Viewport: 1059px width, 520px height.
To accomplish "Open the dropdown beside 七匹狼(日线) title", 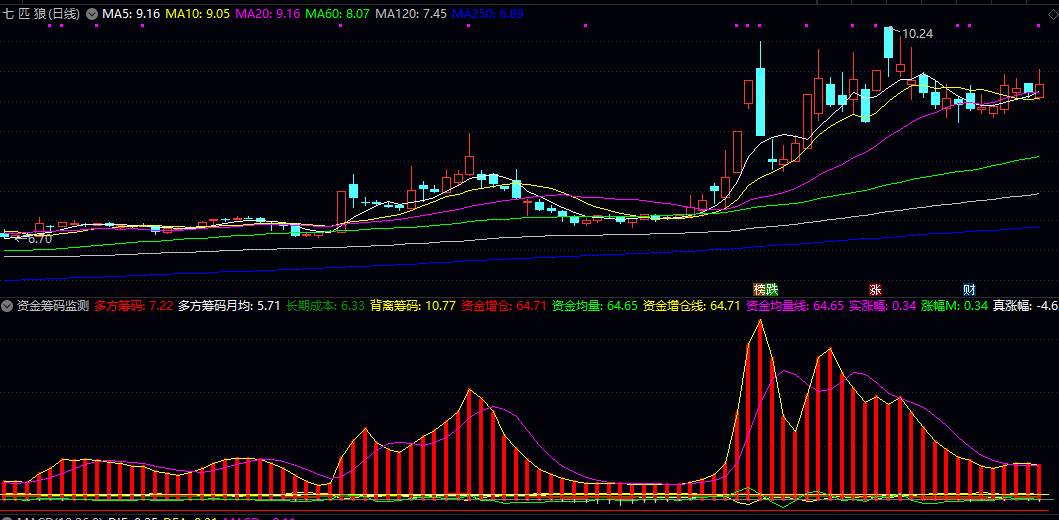I will [92, 15].
